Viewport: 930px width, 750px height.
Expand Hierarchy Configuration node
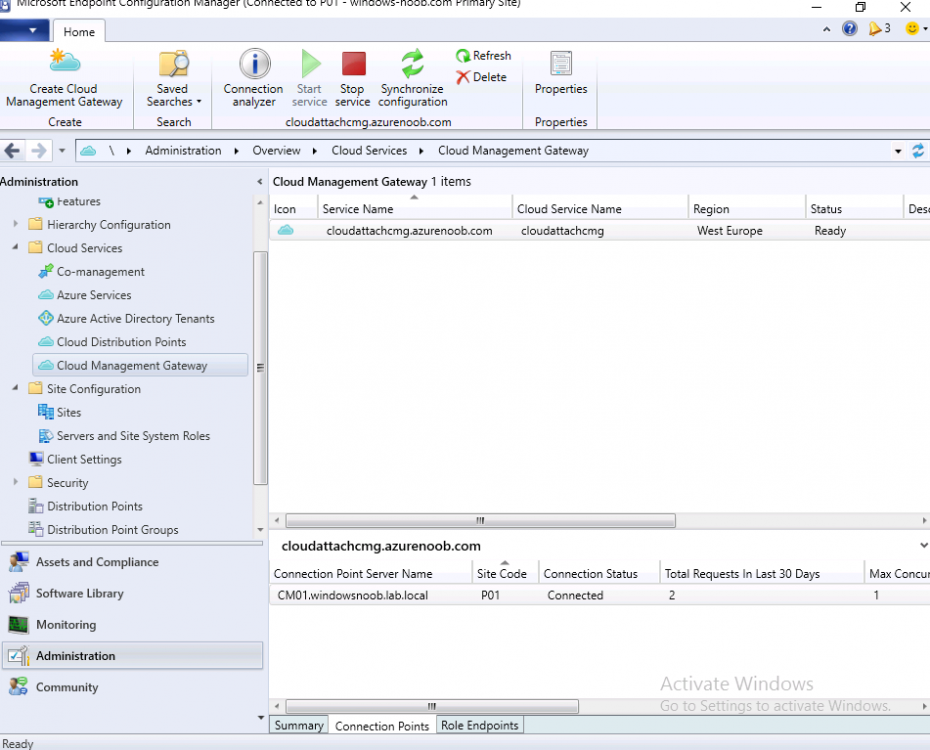tap(15, 224)
